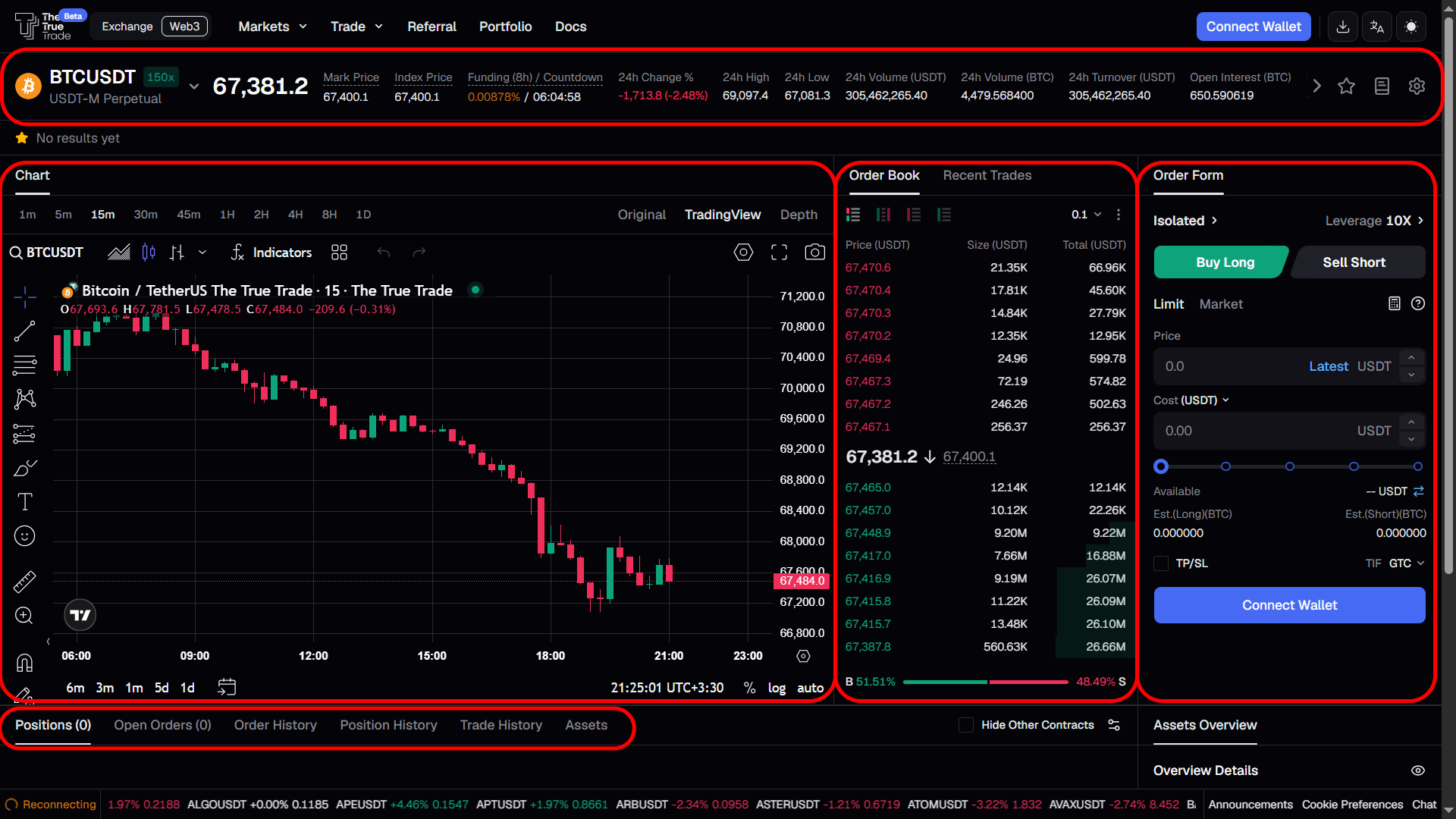Click chart settings hexagon icon
Image resolution: width=1456 pixels, height=819 pixels.
pos(743,253)
